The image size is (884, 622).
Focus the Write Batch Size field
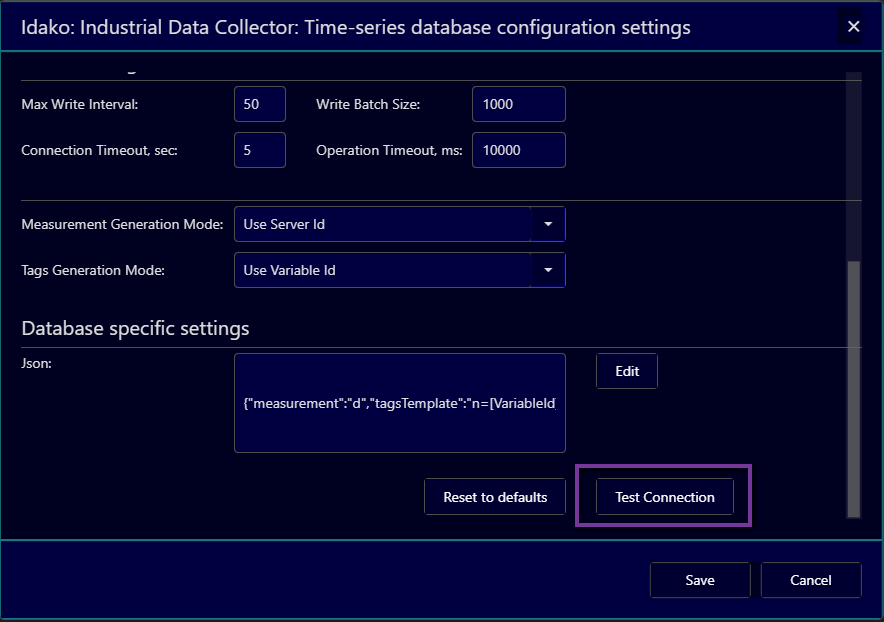pos(518,104)
